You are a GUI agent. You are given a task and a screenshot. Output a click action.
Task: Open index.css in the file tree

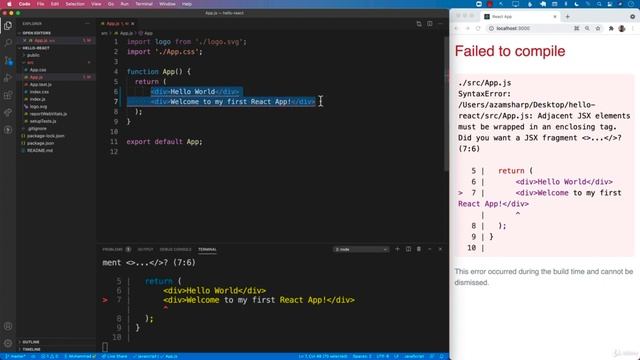click(39, 92)
